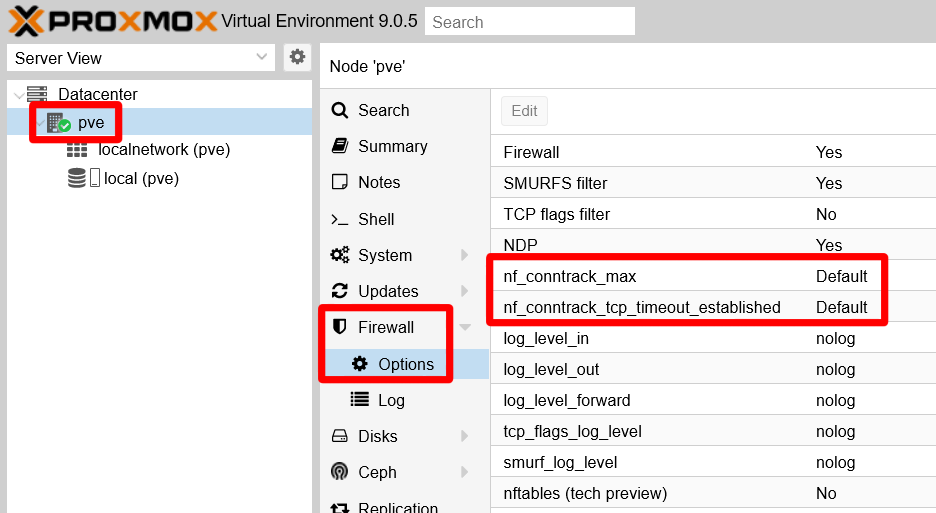Click the No value of TCP flags filter
The height and width of the screenshot is (513, 936).
826,214
